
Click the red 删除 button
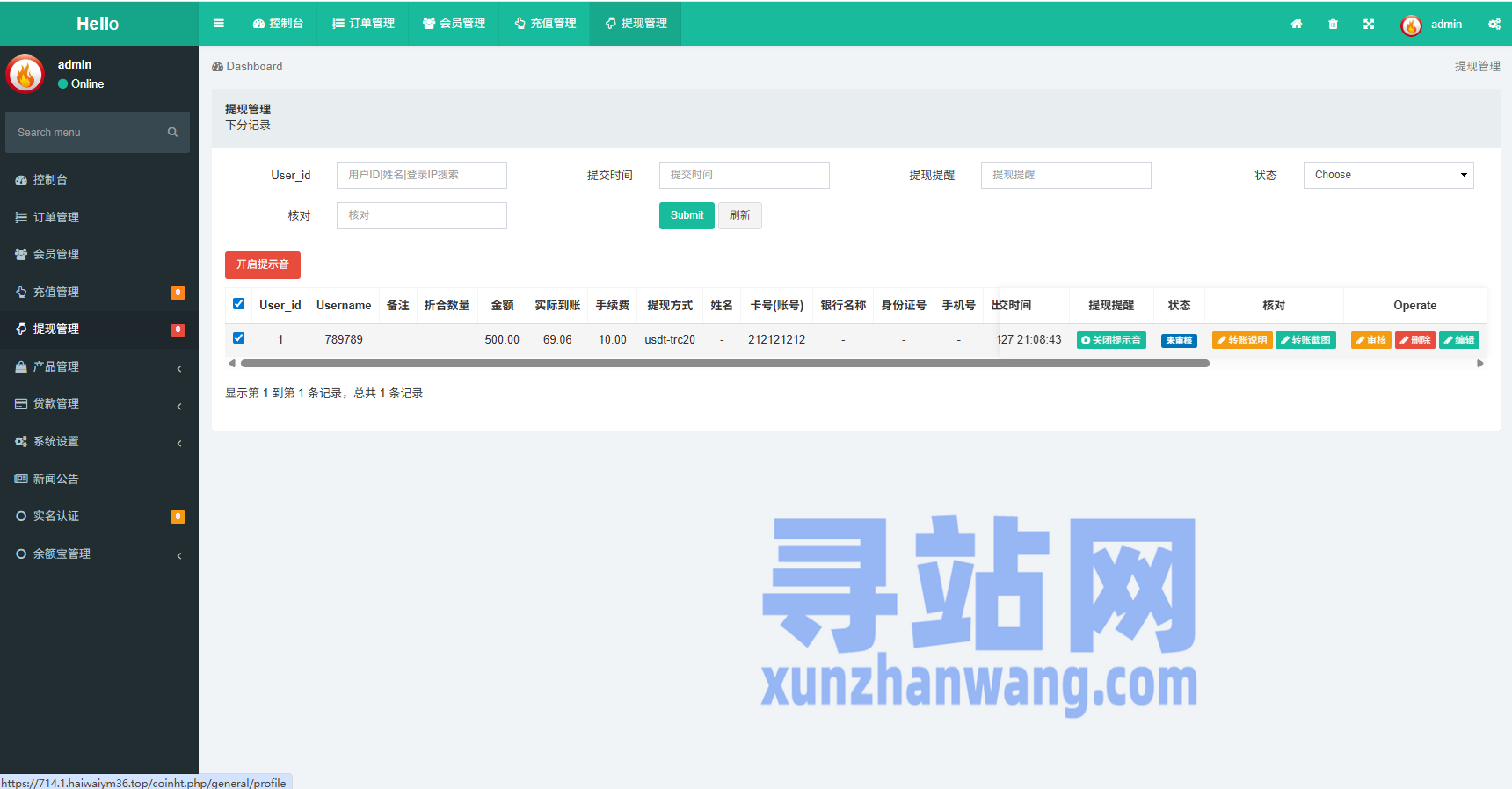point(1415,340)
